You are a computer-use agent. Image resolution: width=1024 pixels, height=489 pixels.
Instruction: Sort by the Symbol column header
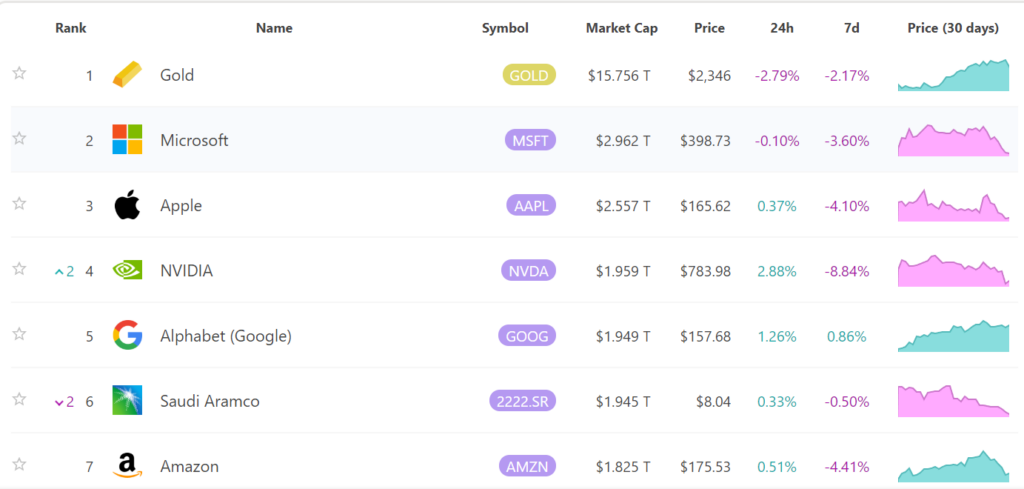505,28
